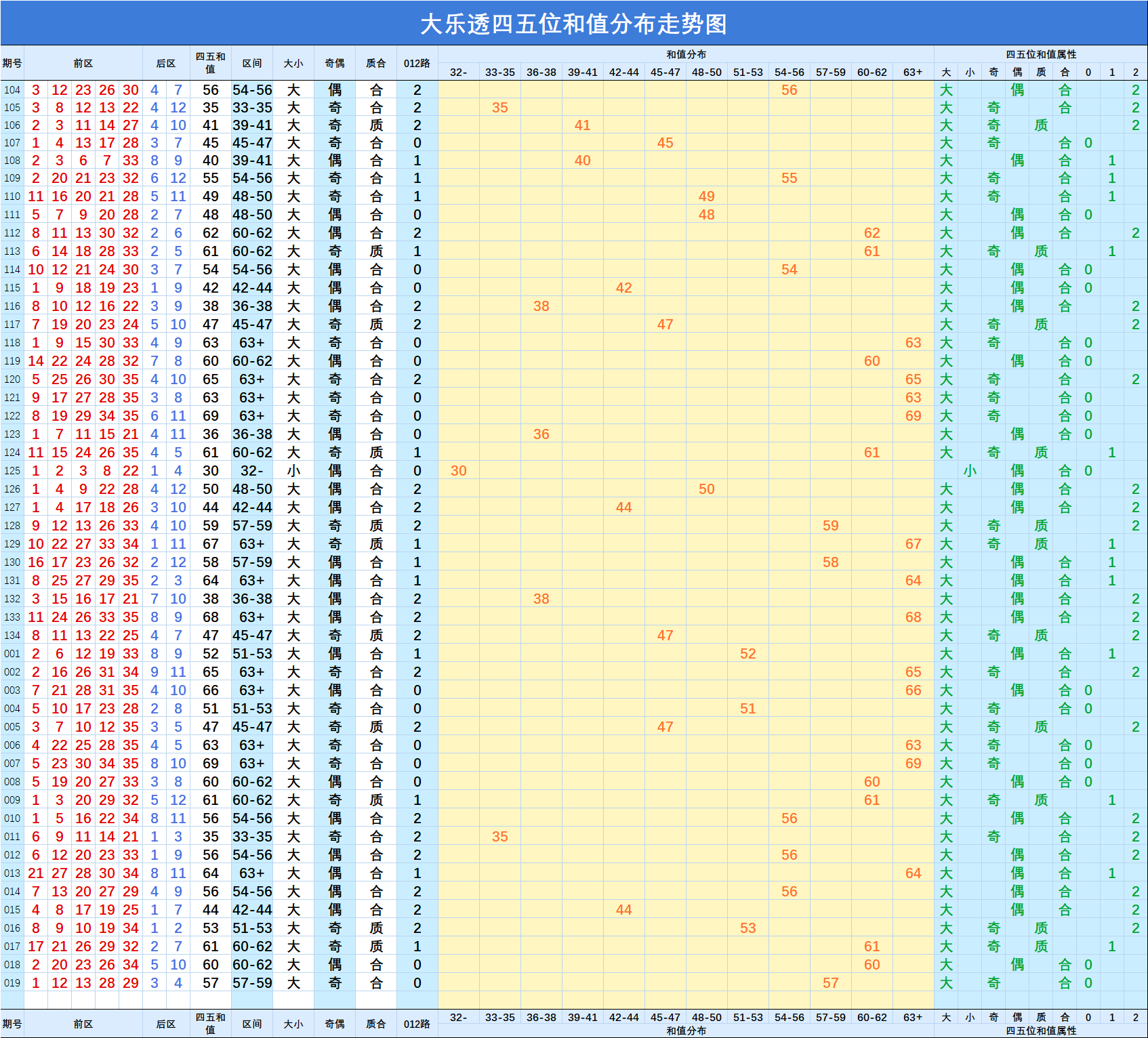Viewport: 1148px width, 1038px height.
Task: Click the top 期号 column header
Action: 12,63
